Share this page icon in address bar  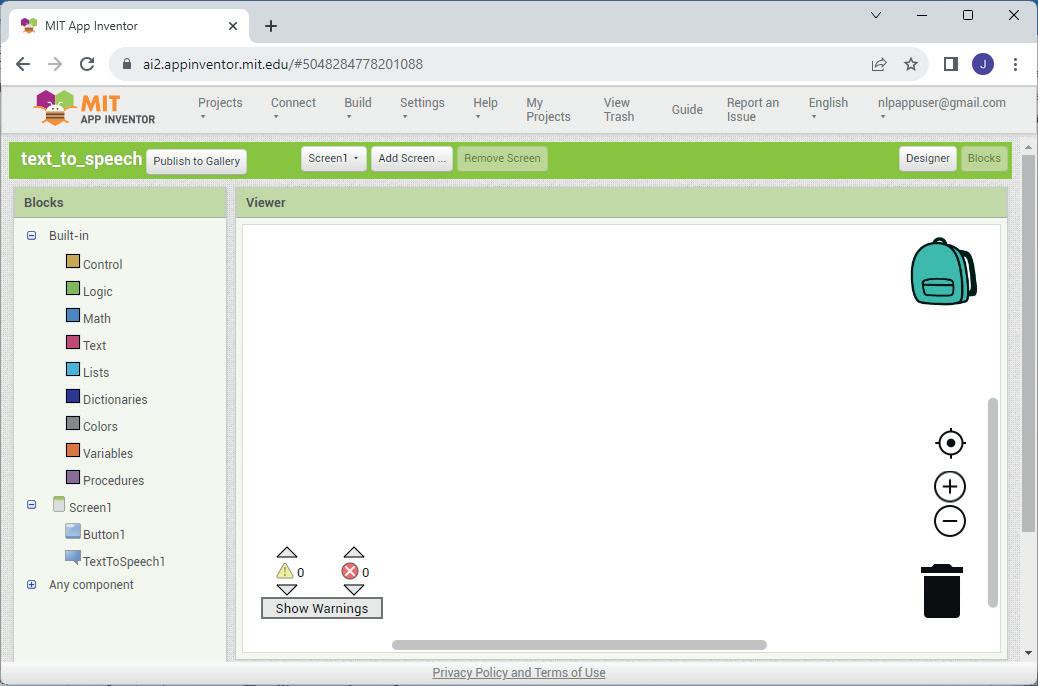(879, 64)
